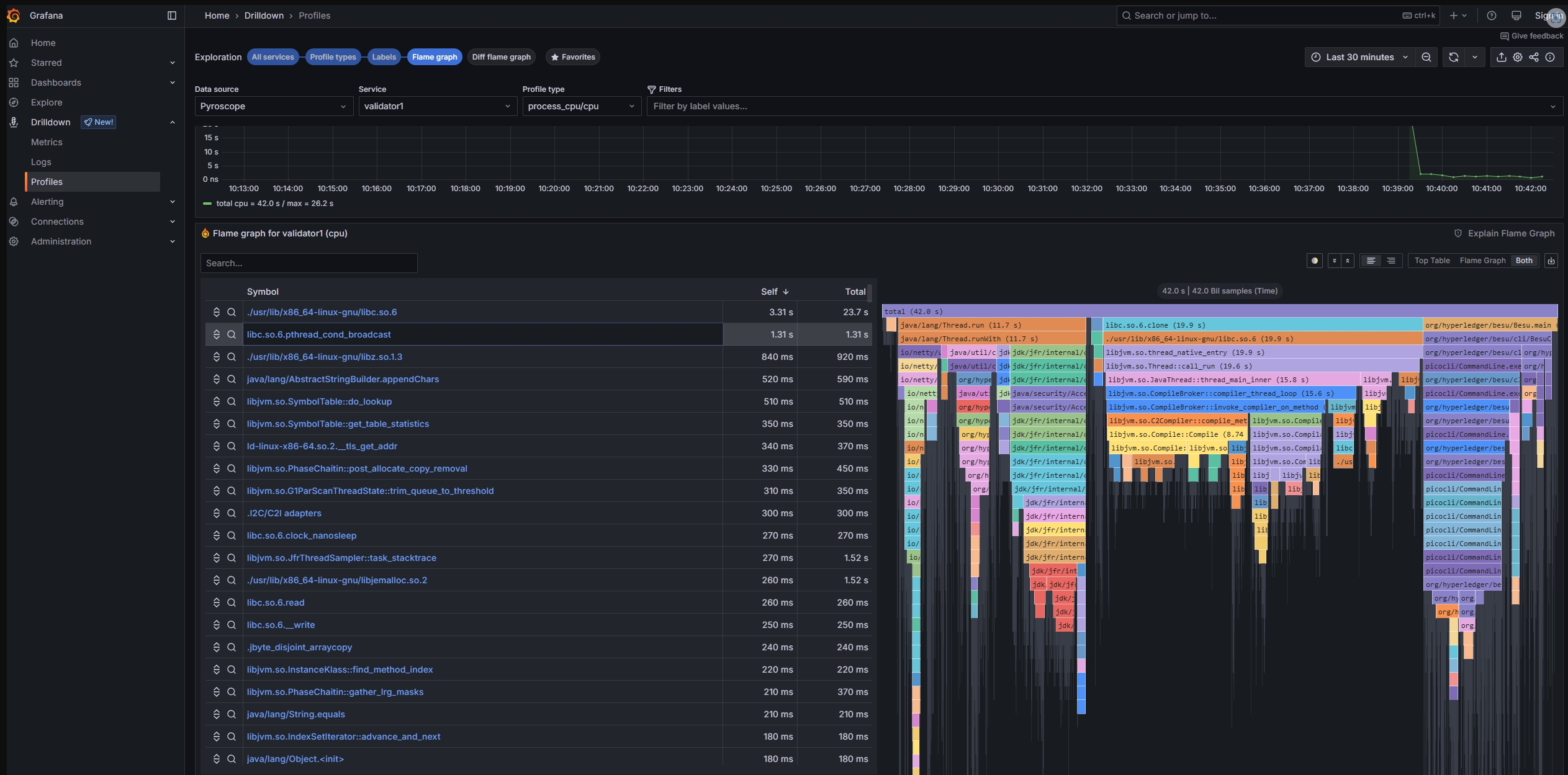Click the java/lang/Thread.run (11.7 s) flame bar

992,325
